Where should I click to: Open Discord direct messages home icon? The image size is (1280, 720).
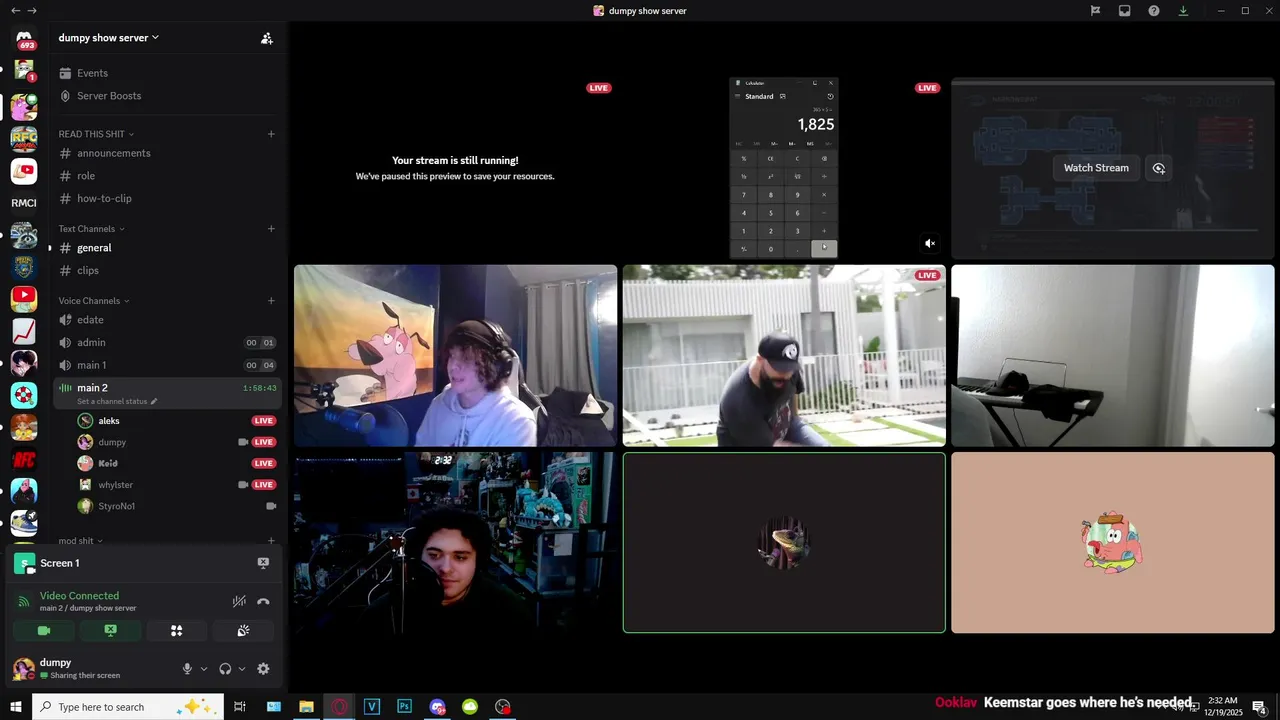[24, 39]
